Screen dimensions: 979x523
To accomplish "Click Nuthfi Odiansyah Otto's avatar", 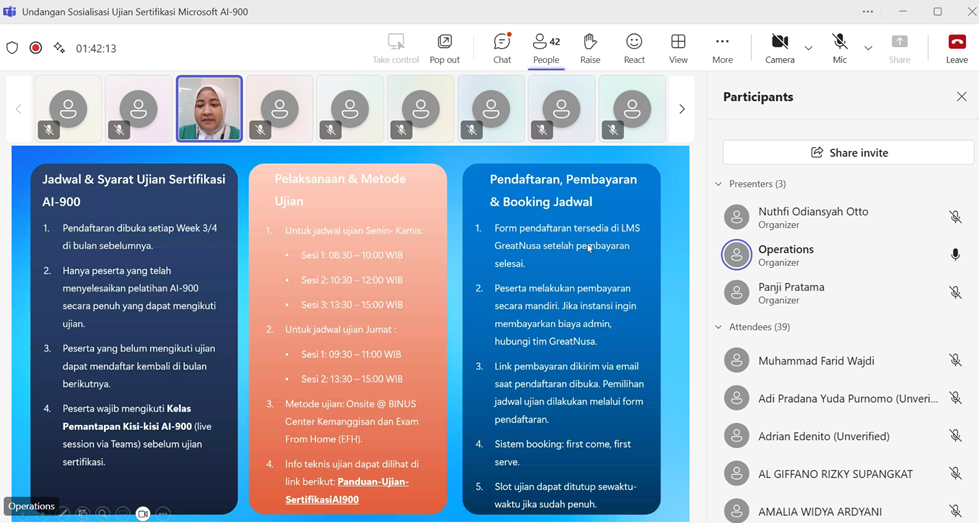I will [x=737, y=217].
